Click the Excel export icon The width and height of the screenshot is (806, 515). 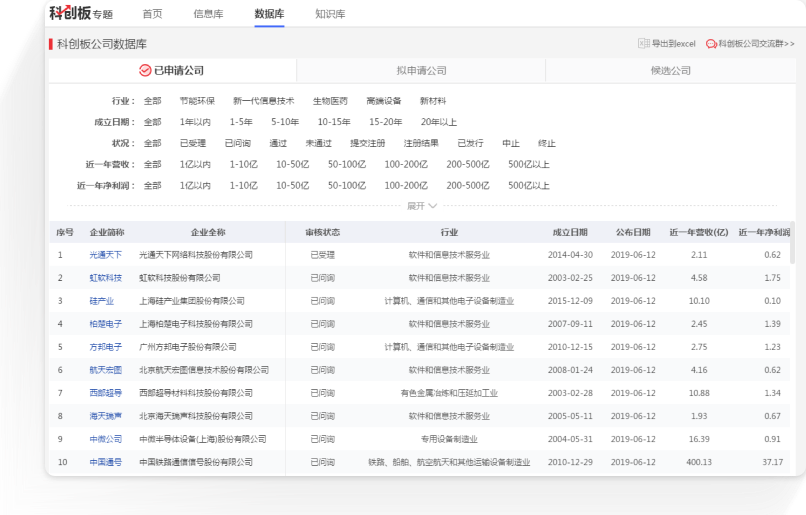click(x=644, y=44)
